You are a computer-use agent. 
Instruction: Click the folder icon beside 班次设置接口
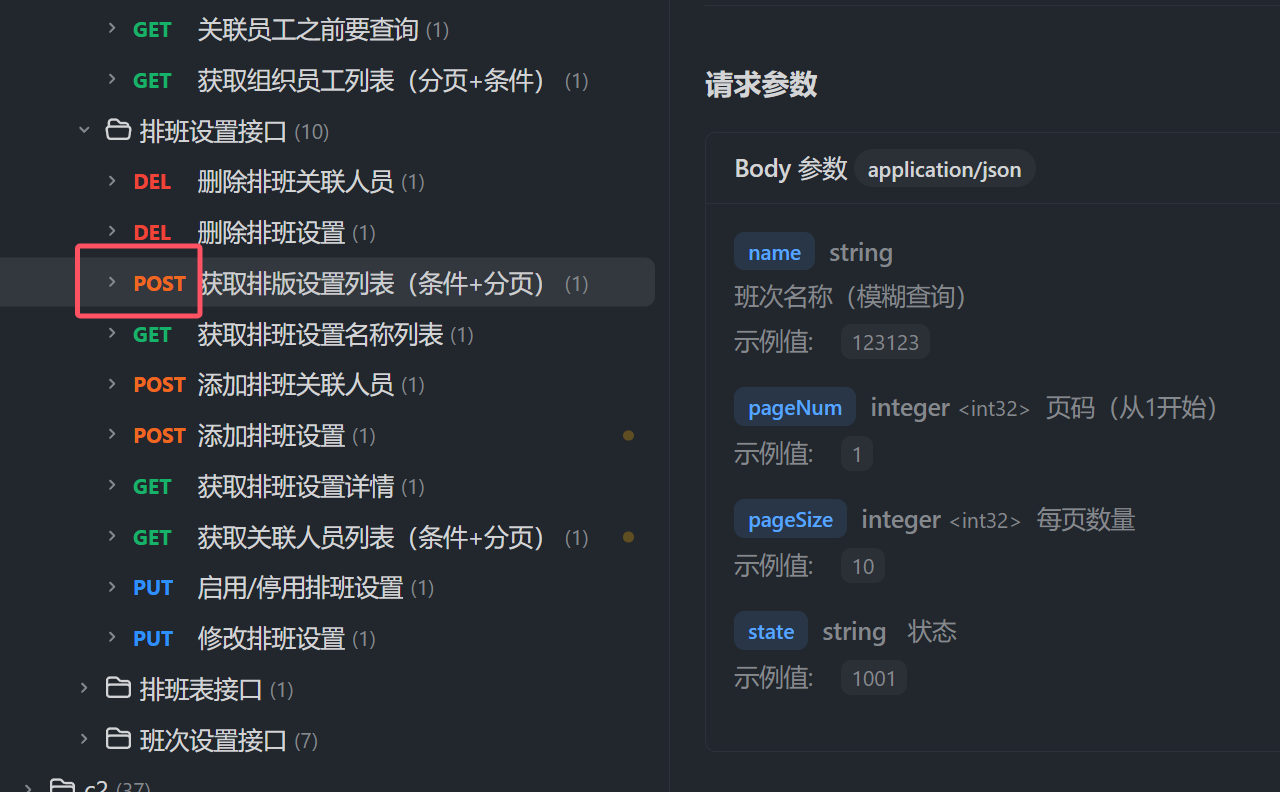[118, 740]
